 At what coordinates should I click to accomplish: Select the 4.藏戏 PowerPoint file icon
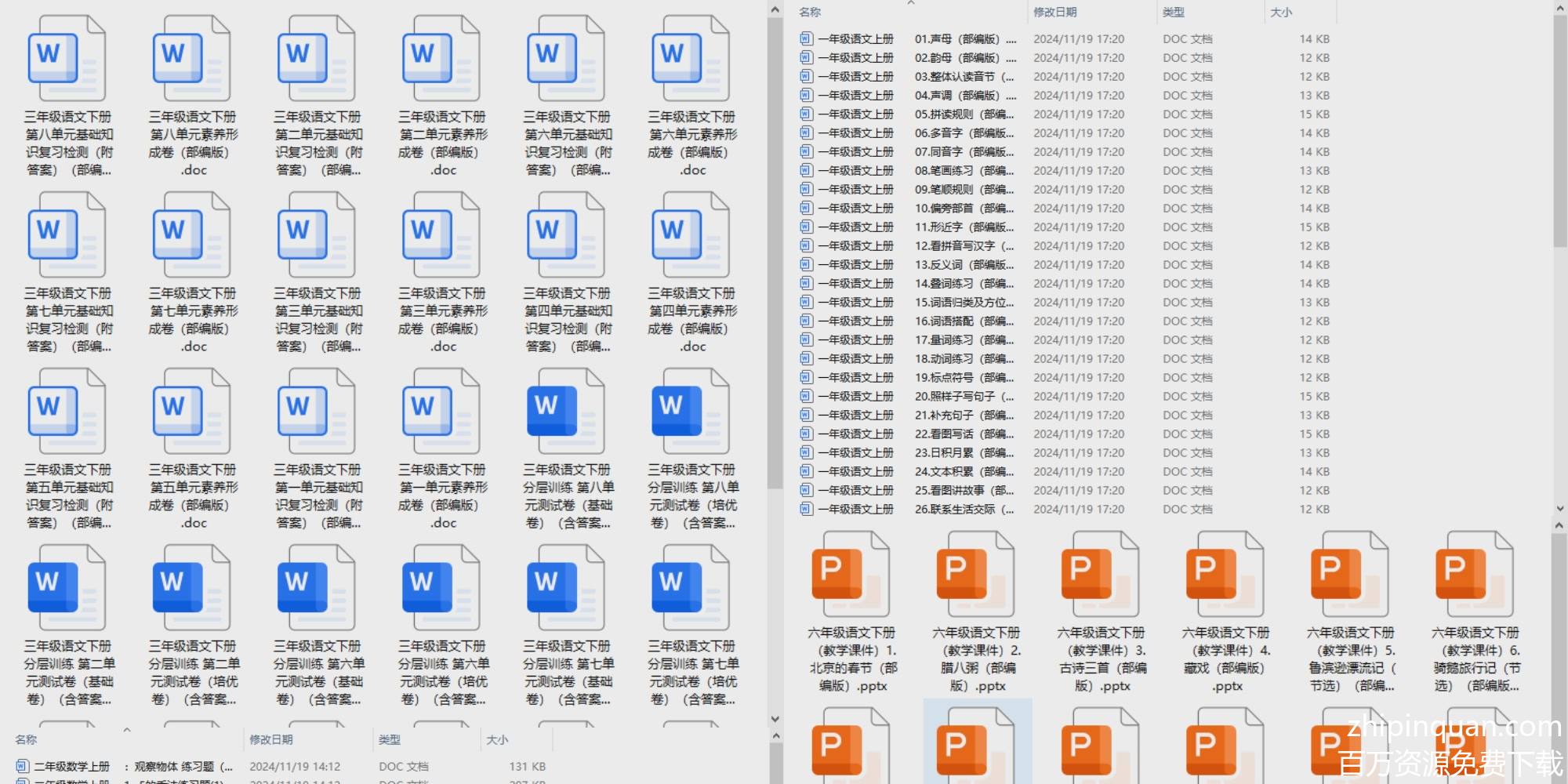click(1225, 574)
